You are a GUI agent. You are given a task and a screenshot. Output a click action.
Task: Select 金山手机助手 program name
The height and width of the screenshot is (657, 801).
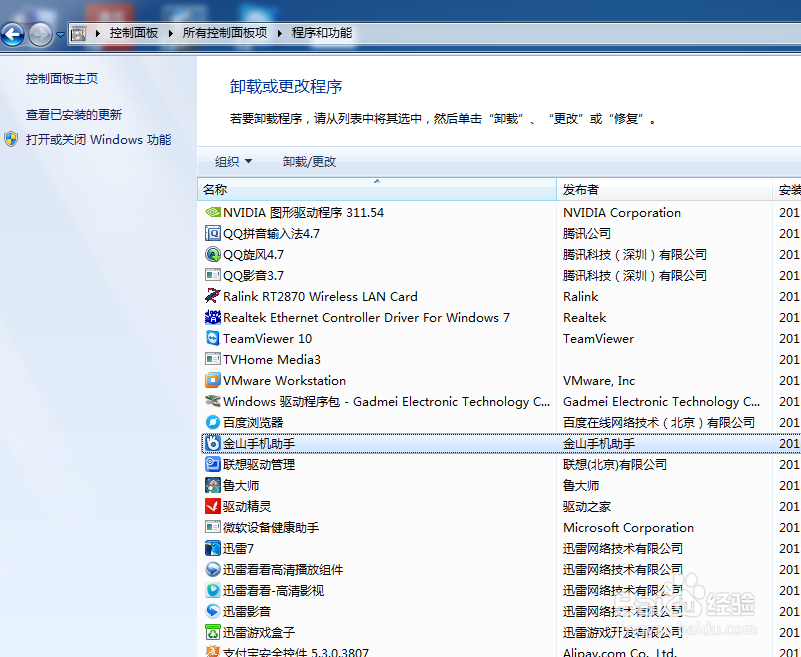259,443
